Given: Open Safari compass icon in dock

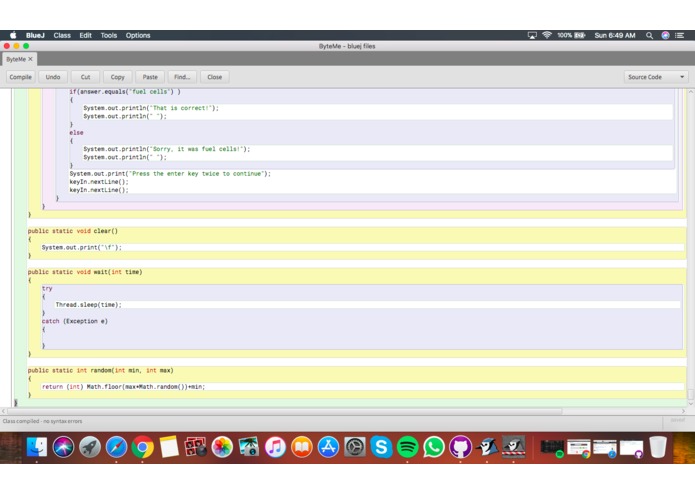Looking at the screenshot, I should (x=116, y=447).
